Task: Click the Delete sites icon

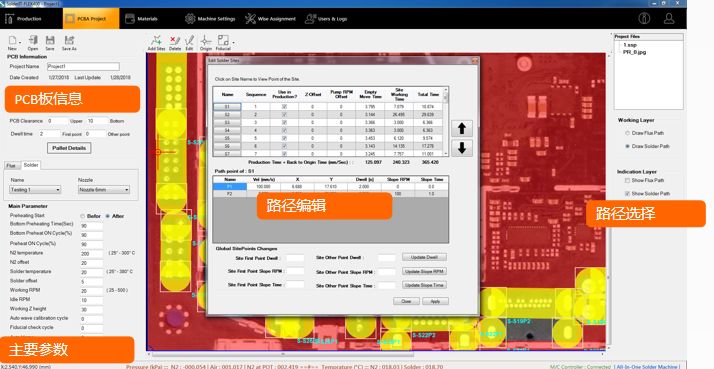Action: point(175,40)
